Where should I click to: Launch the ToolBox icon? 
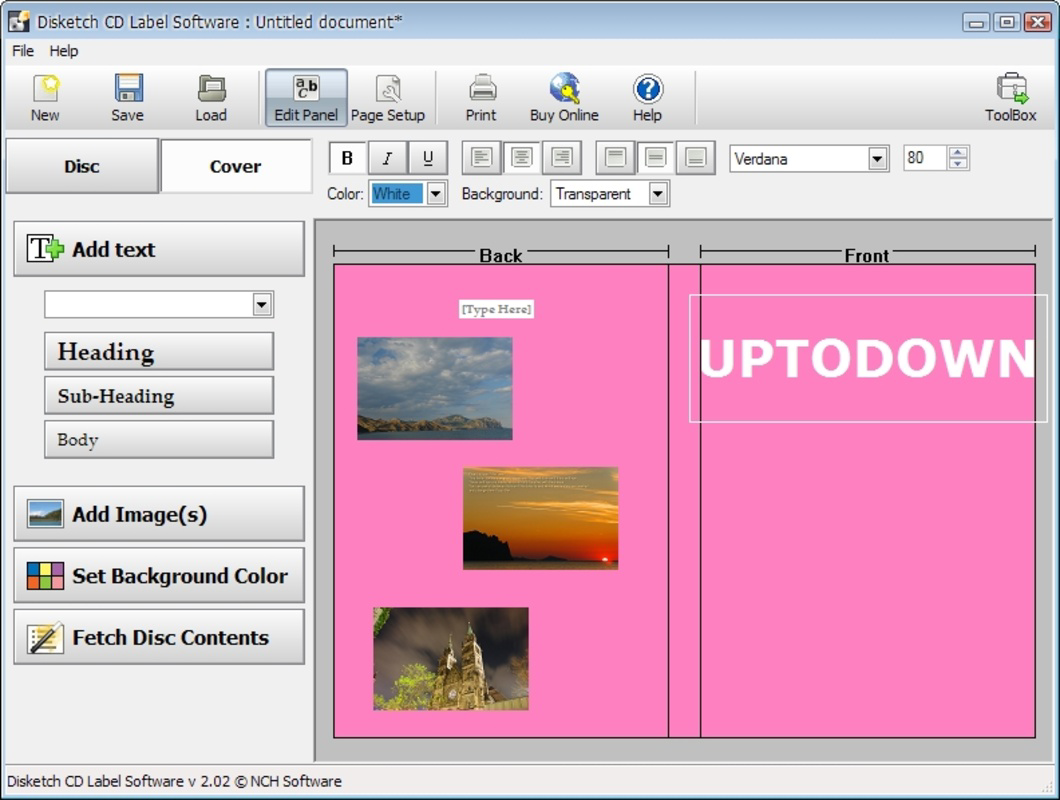coord(1010,95)
